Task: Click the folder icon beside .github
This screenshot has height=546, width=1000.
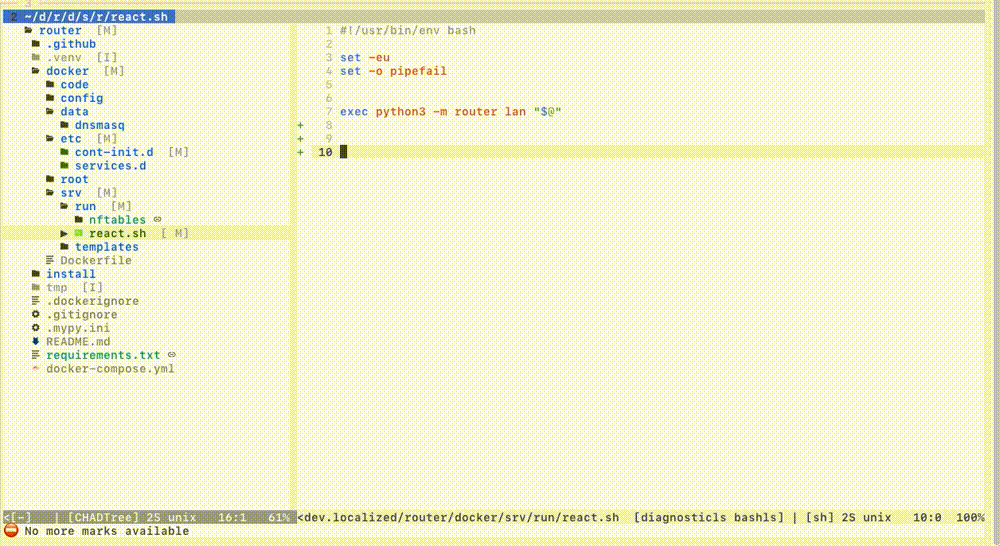Action: point(36,44)
